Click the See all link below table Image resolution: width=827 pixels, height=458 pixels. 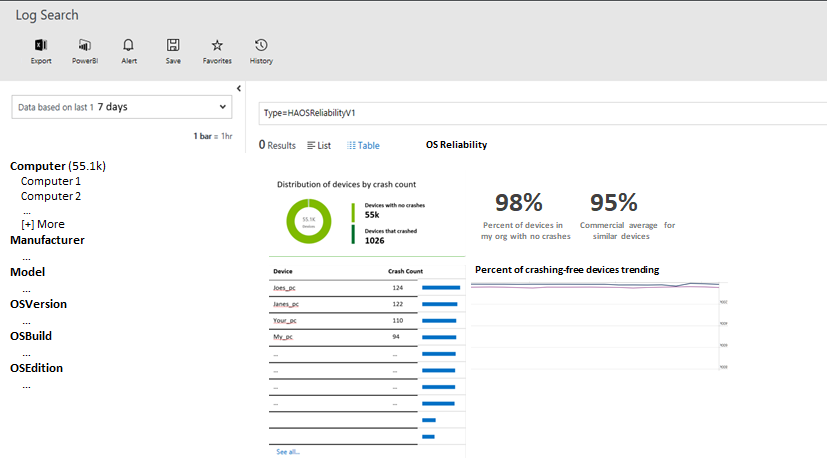click(x=288, y=452)
